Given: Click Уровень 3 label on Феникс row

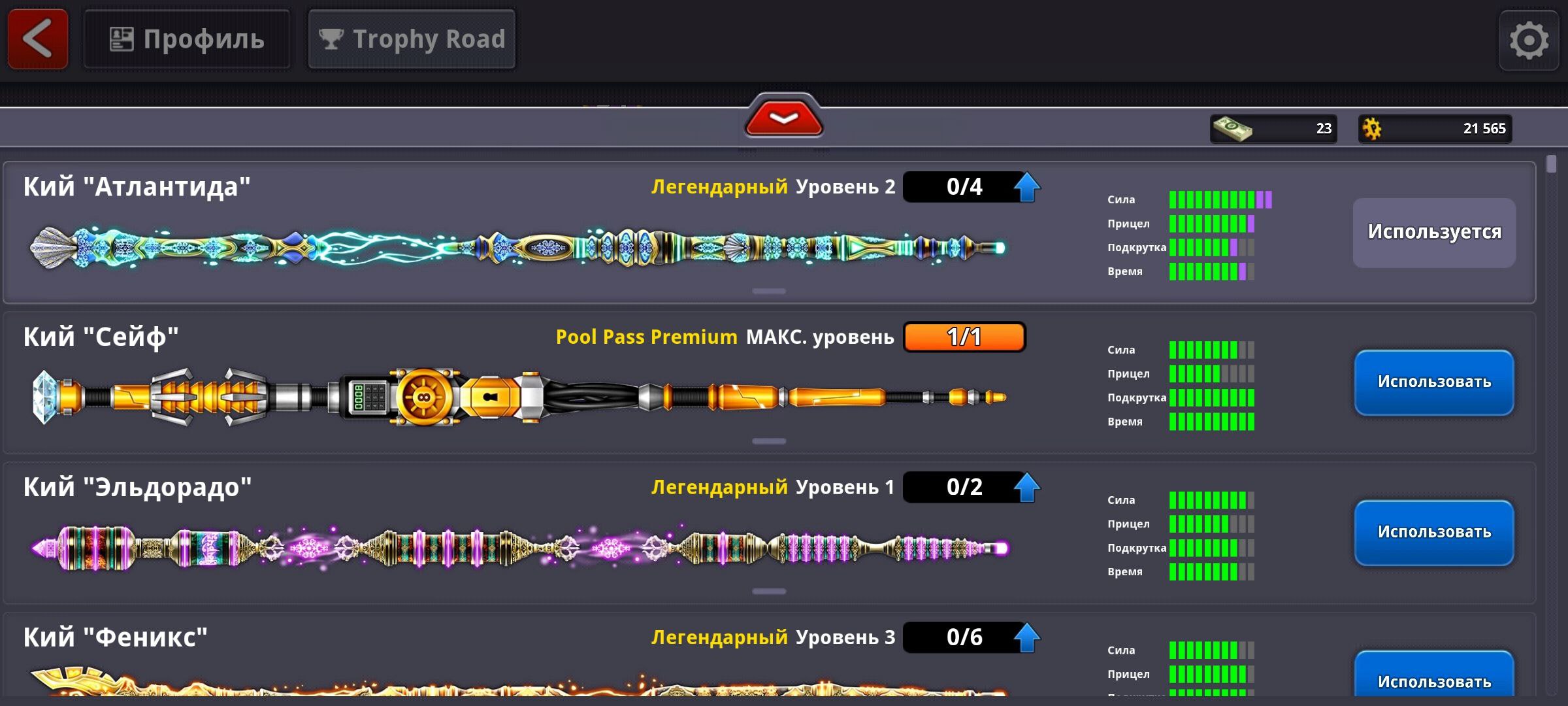Looking at the screenshot, I should point(845,638).
